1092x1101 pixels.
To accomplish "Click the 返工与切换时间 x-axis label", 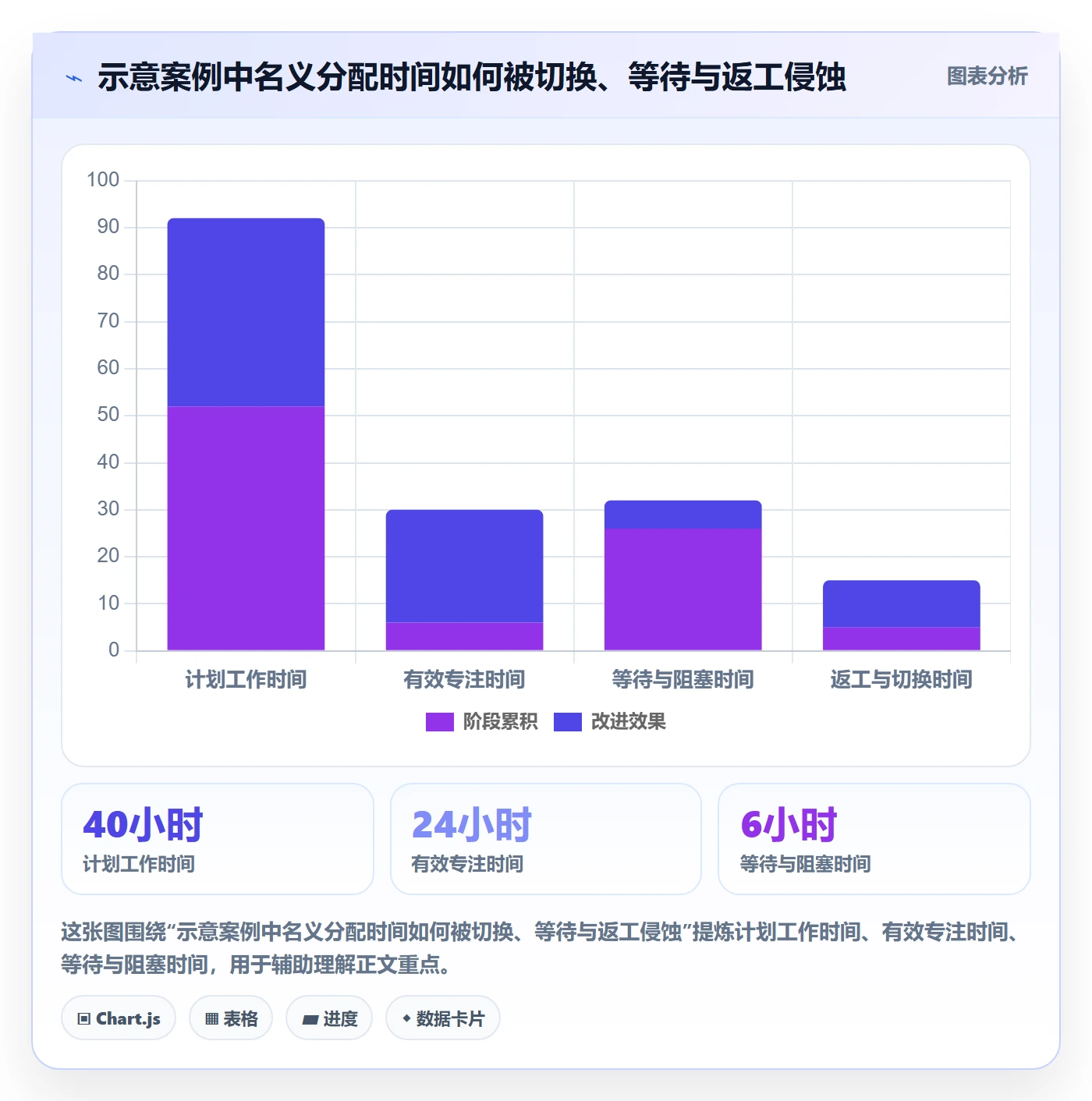I will click(x=901, y=680).
